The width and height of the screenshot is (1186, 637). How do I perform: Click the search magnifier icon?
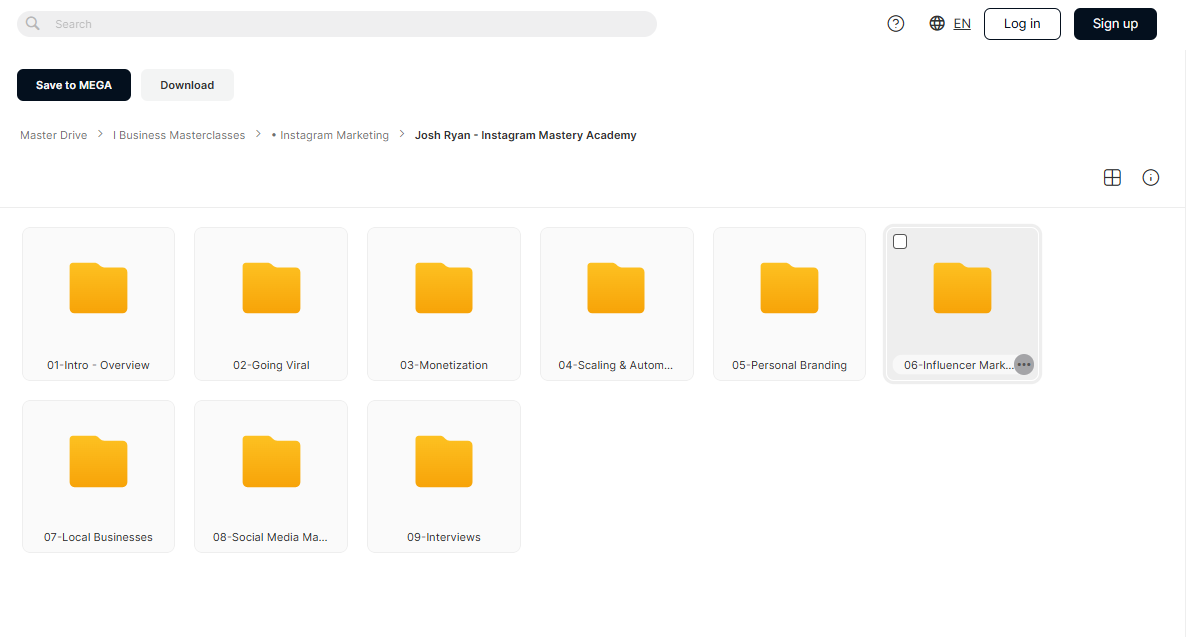tap(33, 23)
